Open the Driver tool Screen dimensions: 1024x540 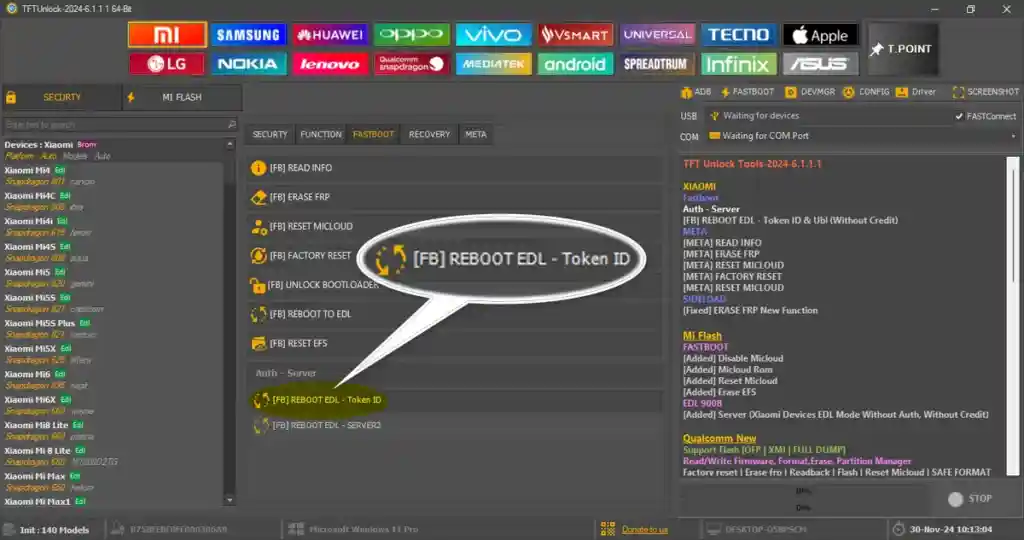tap(916, 92)
